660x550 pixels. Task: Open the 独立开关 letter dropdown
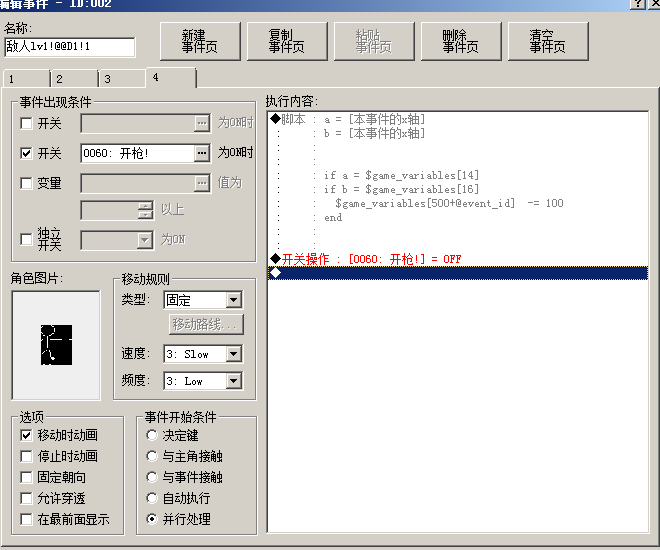(144, 240)
